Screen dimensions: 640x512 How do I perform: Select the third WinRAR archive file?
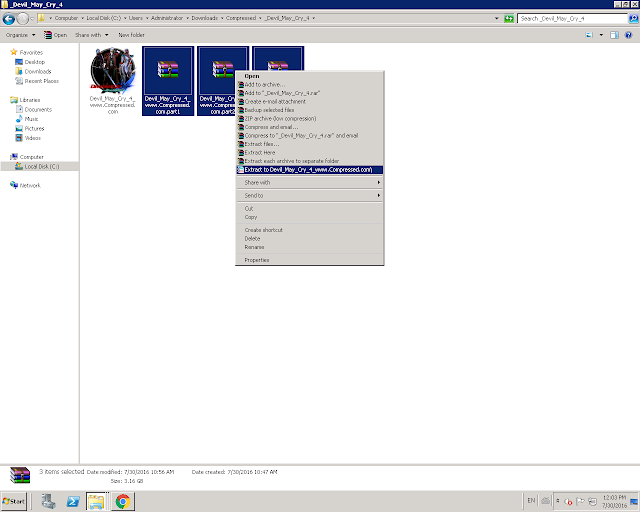pos(278,58)
